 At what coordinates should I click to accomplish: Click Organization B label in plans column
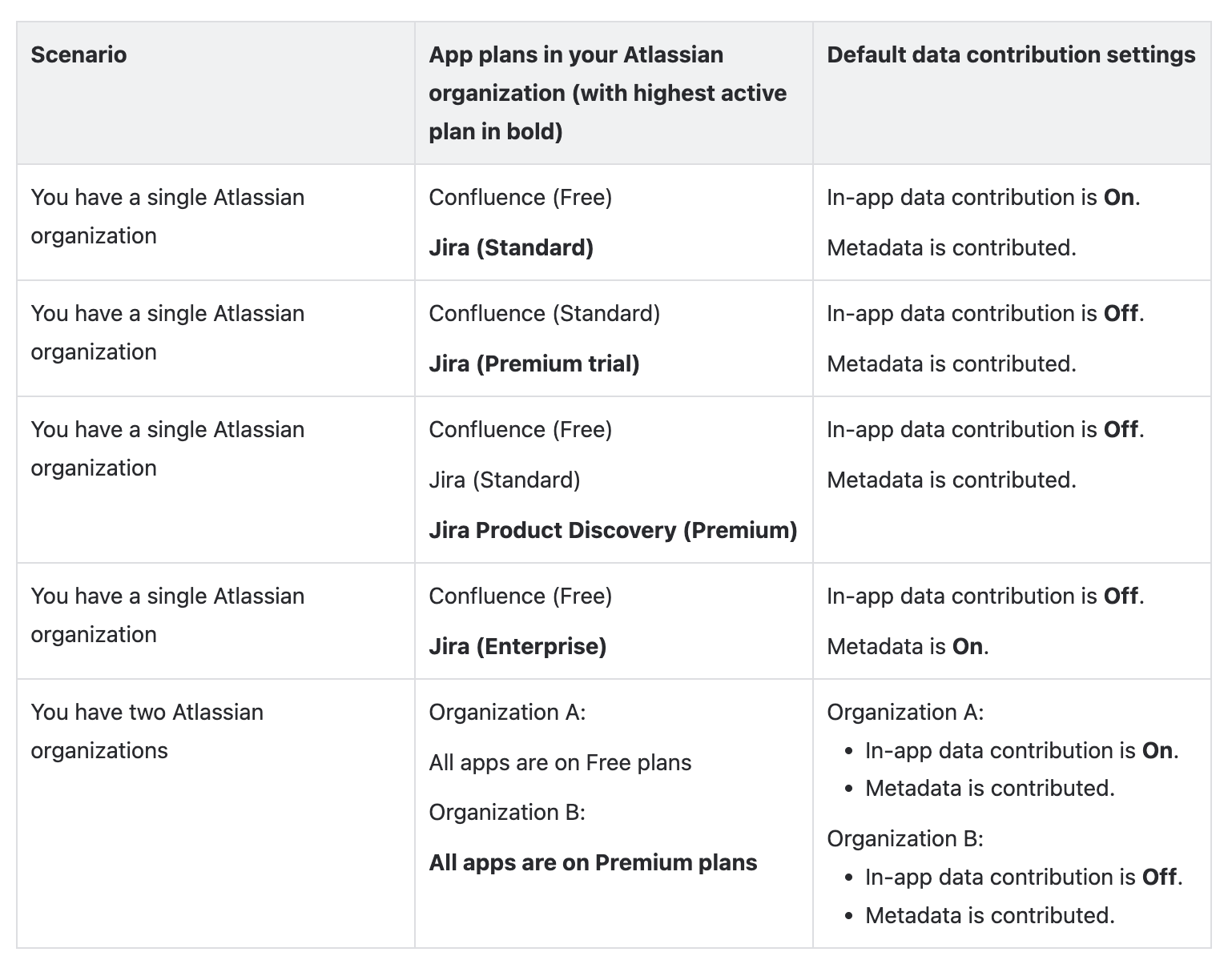(x=507, y=812)
